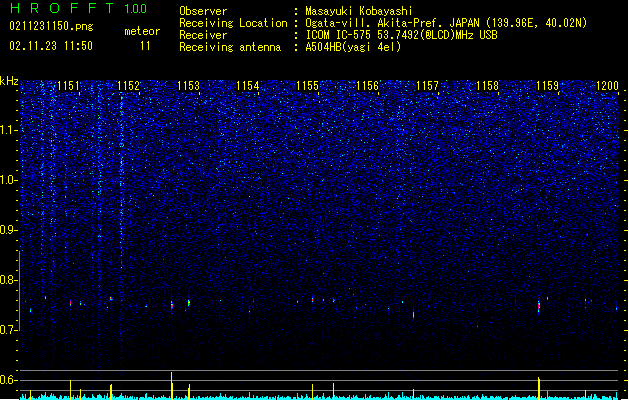The height and width of the screenshot is (400, 629).
Task: Click the 0.9 kHz axis label
Action: pos(9,230)
